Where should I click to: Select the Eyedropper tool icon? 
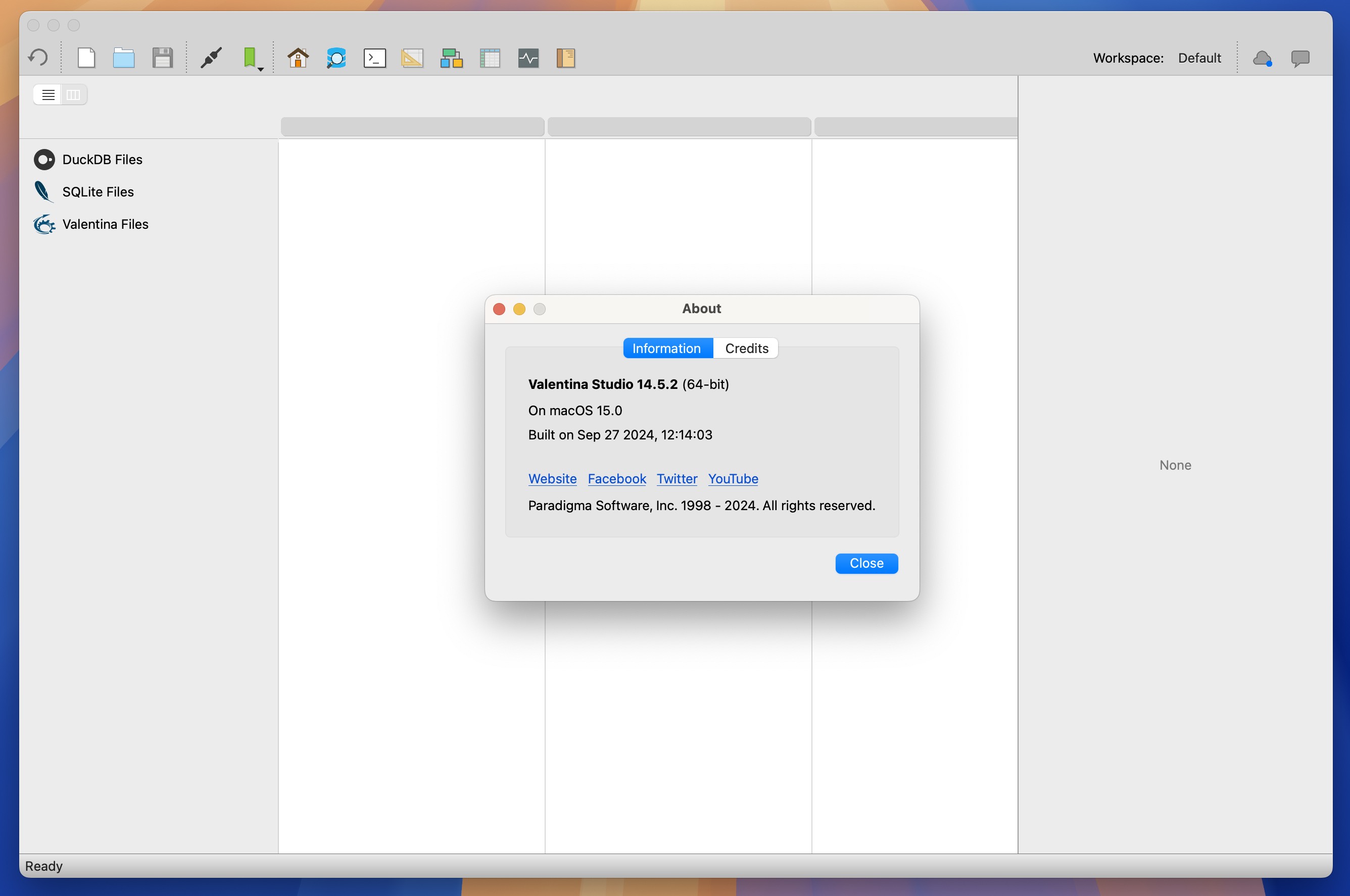click(211, 57)
